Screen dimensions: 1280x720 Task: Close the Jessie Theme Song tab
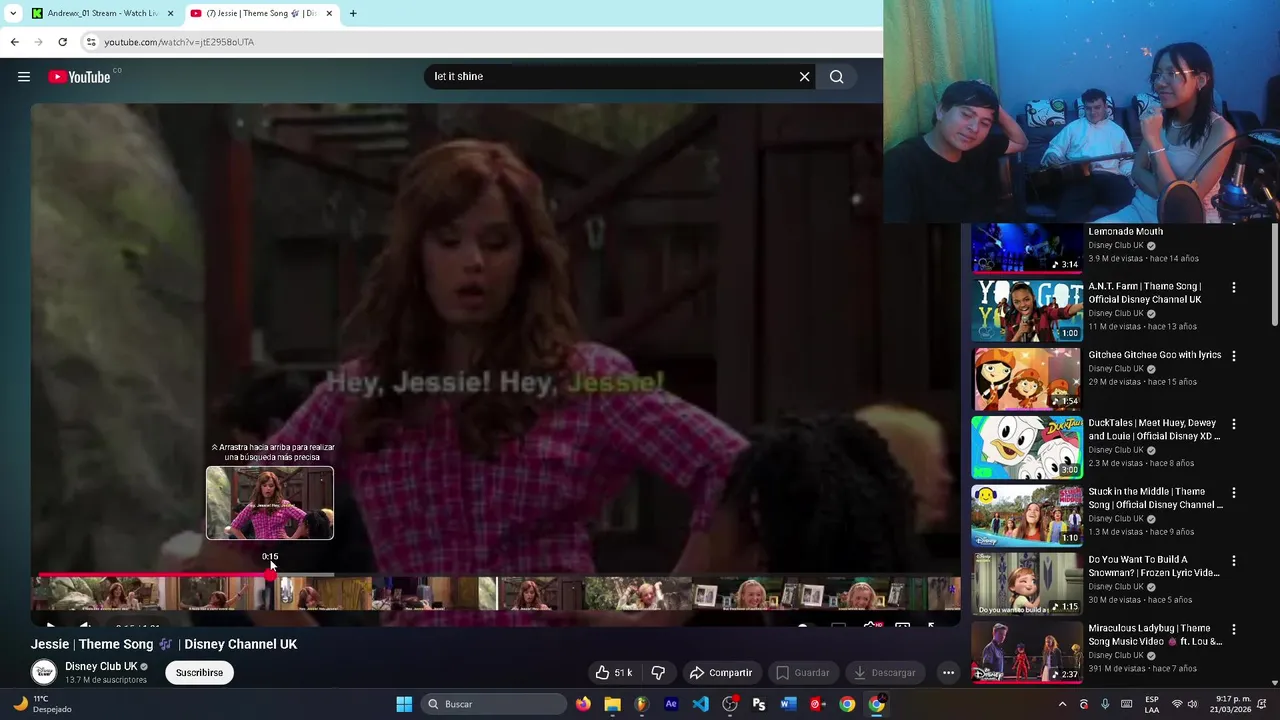329,13
